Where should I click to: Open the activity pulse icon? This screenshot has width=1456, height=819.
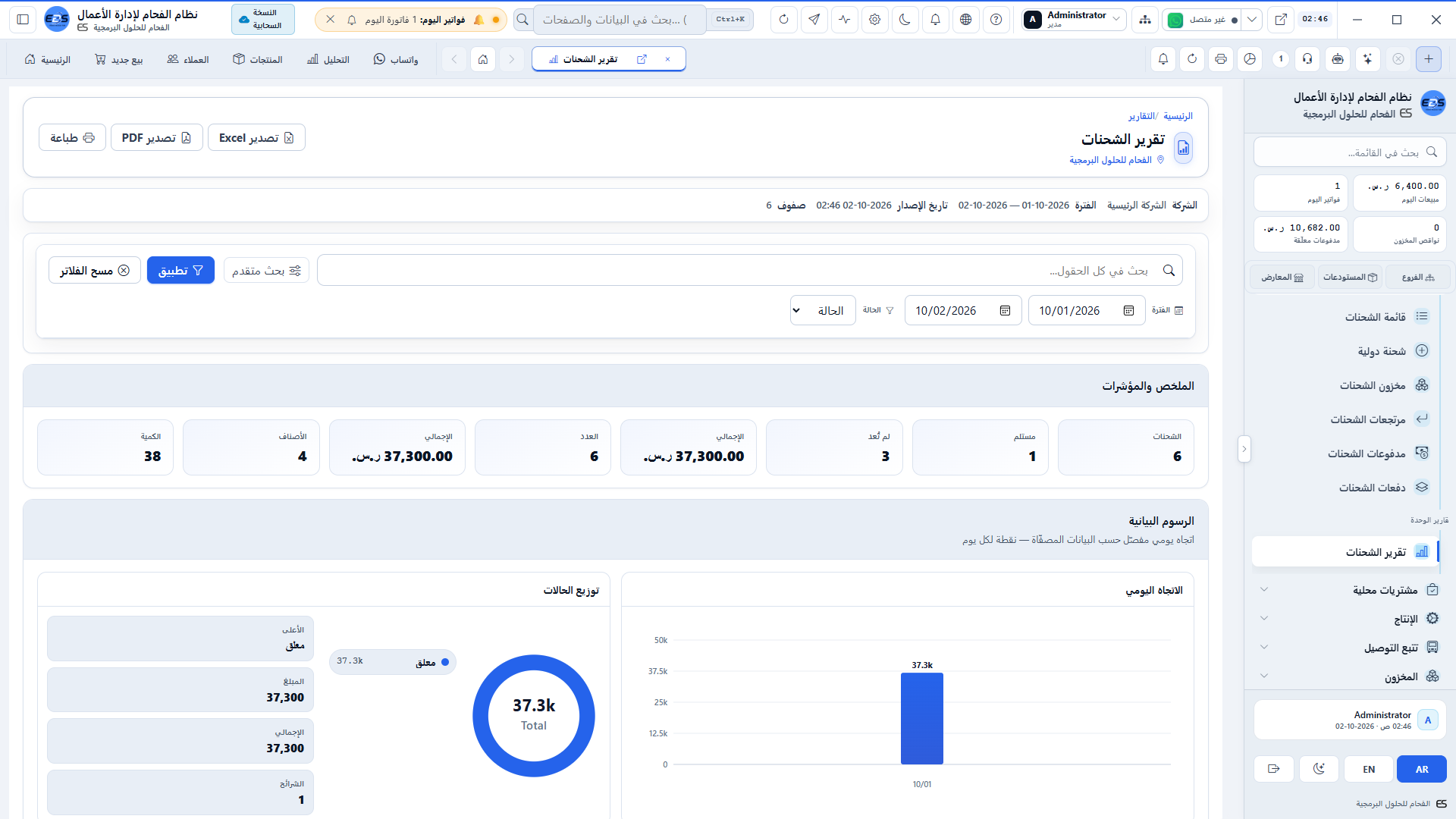(x=844, y=20)
